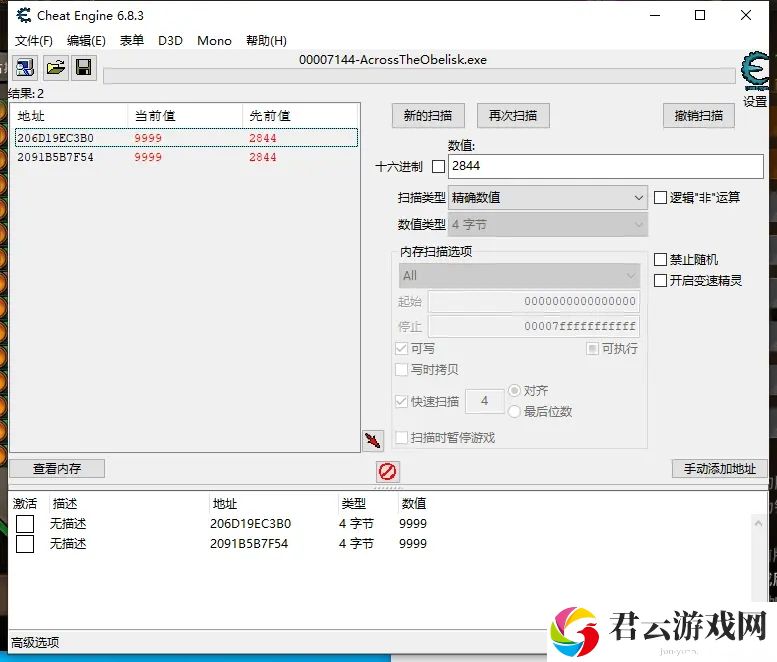777x662 pixels.
Task: Open the Cheat Engine logo settings
Action: [x=754, y=71]
